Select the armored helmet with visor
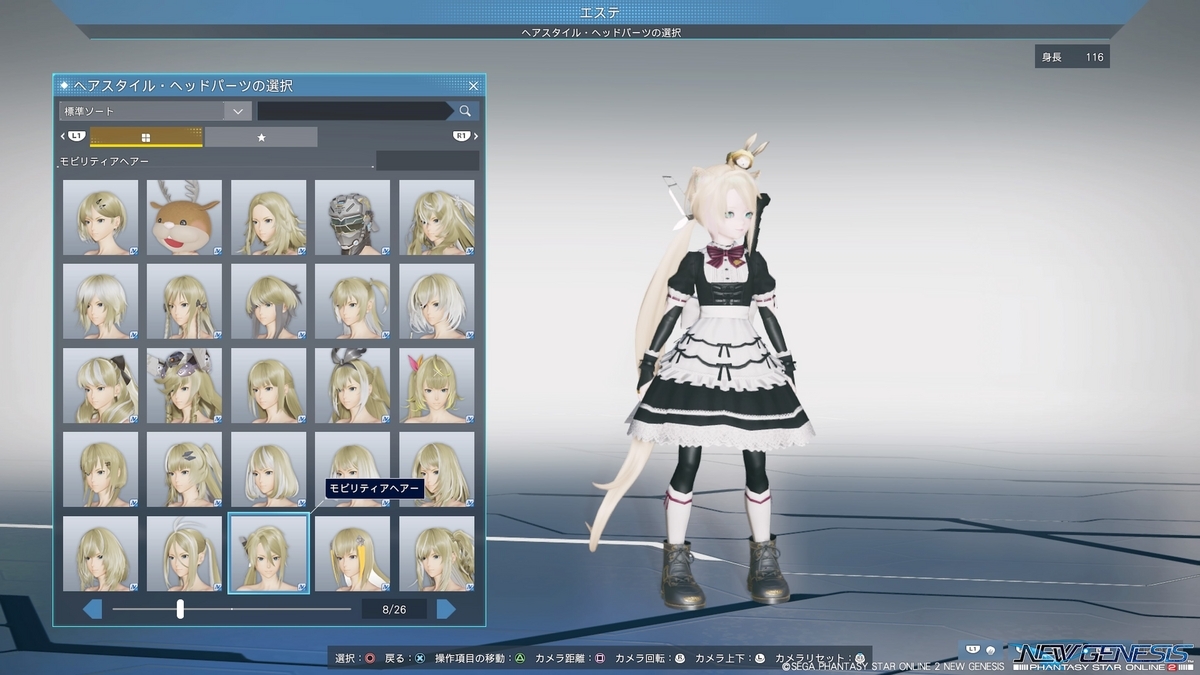 click(353, 217)
